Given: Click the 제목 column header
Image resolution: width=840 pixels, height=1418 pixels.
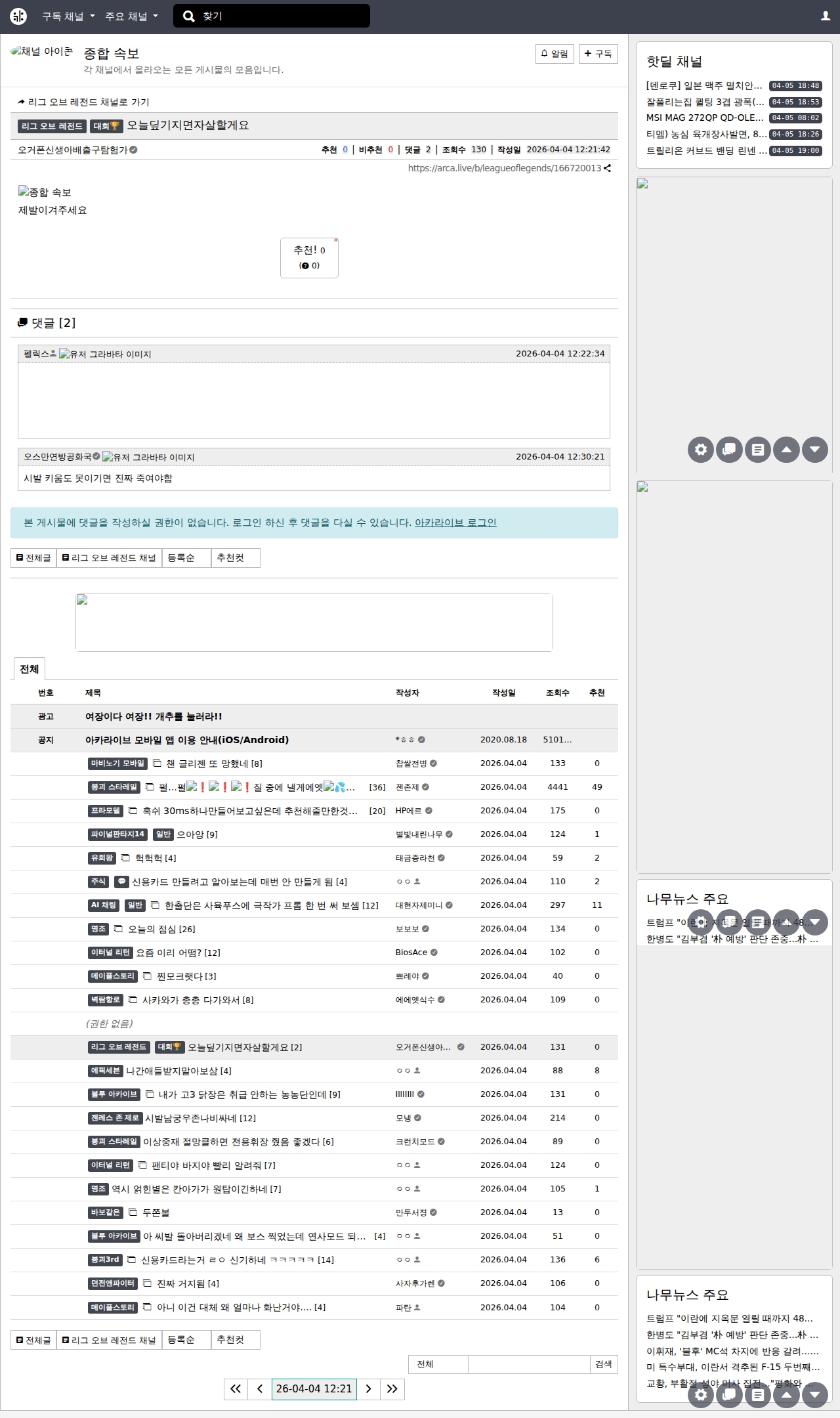Looking at the screenshot, I should 93,693.
